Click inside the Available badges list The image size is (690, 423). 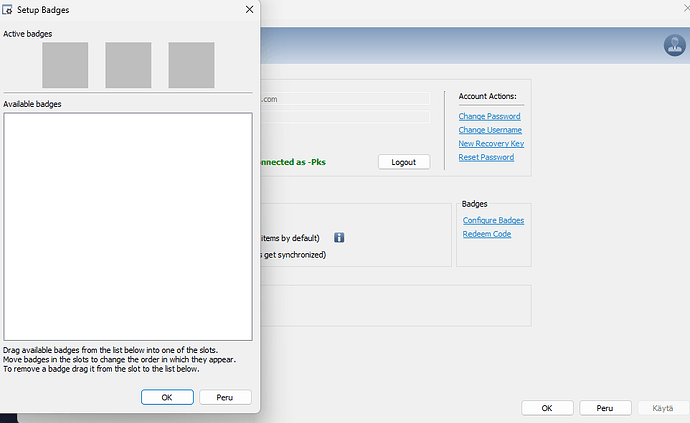[x=128, y=226]
